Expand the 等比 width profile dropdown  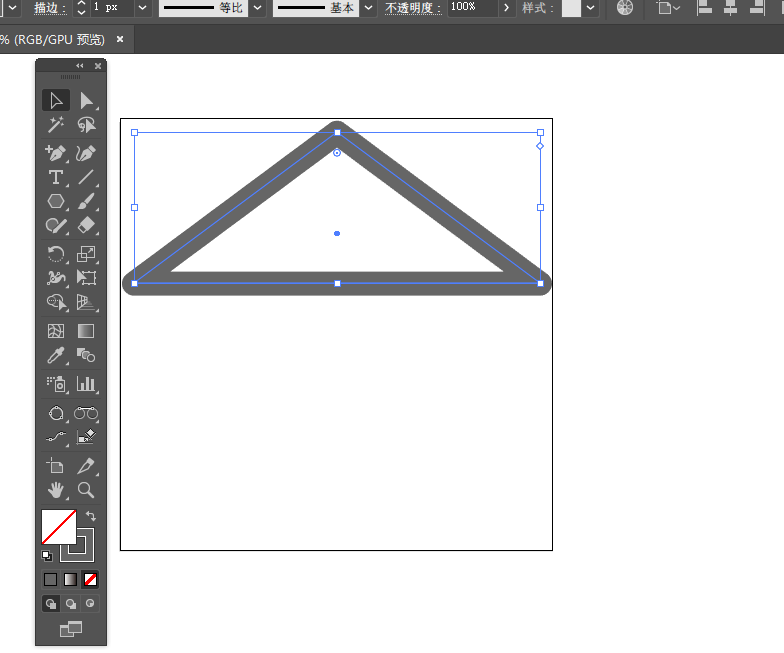point(258,8)
